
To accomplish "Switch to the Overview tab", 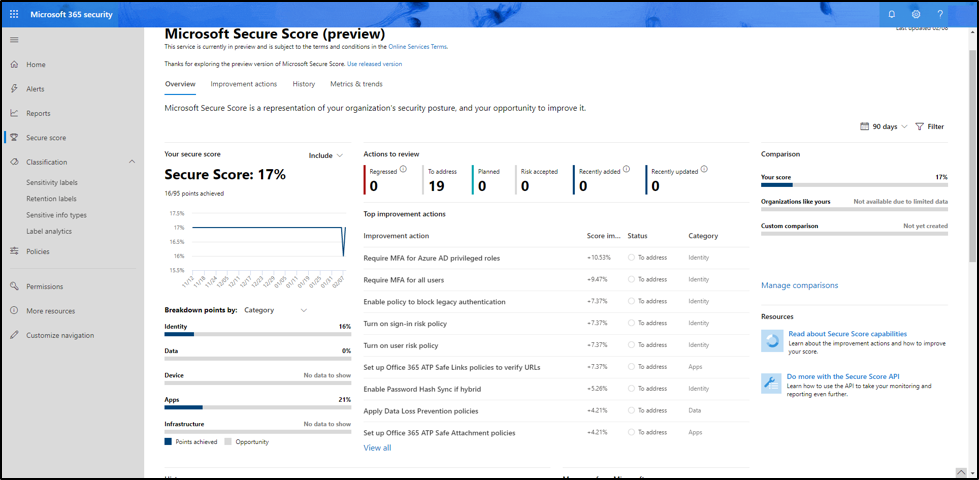I will [180, 84].
